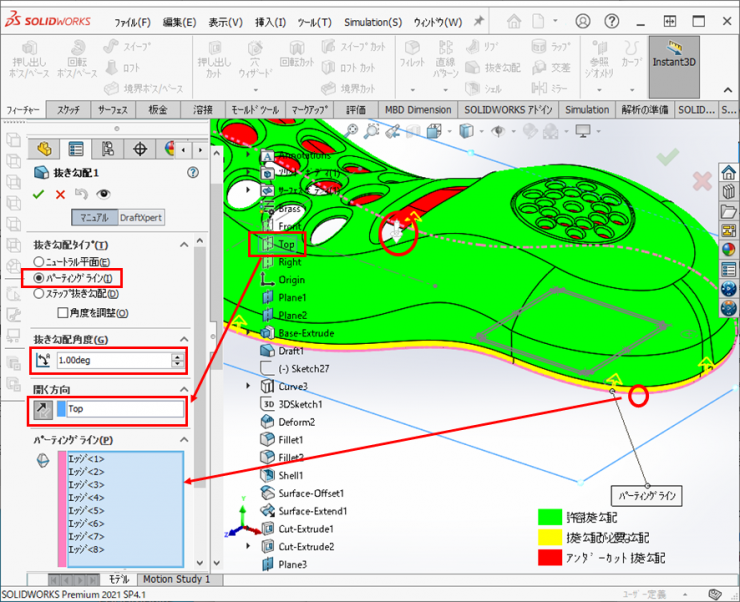740x602 pixels.
Task: Expand the Curve3 feature tree node
Action: (248, 386)
